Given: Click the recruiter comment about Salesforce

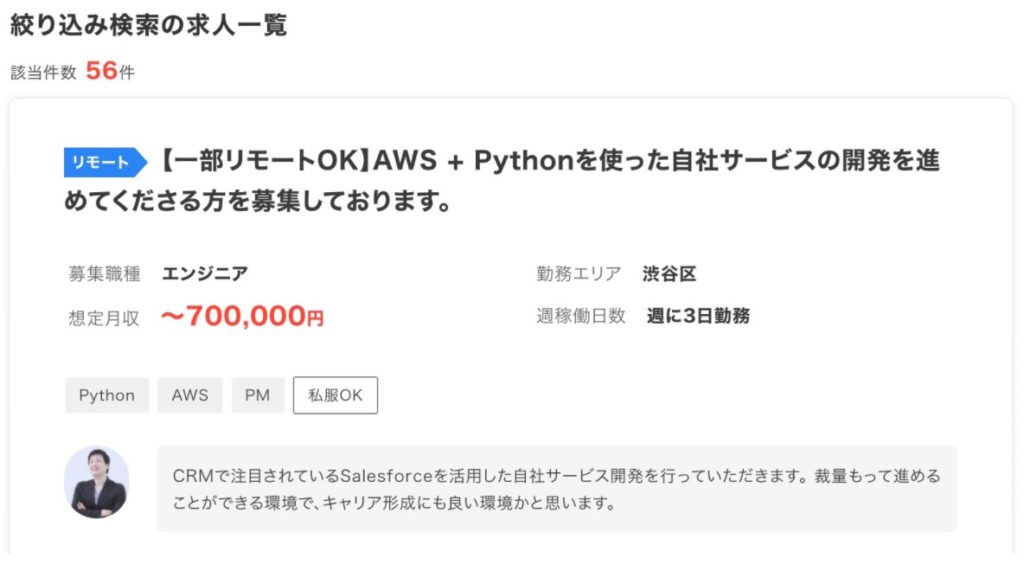Looking at the screenshot, I should coord(556,489).
